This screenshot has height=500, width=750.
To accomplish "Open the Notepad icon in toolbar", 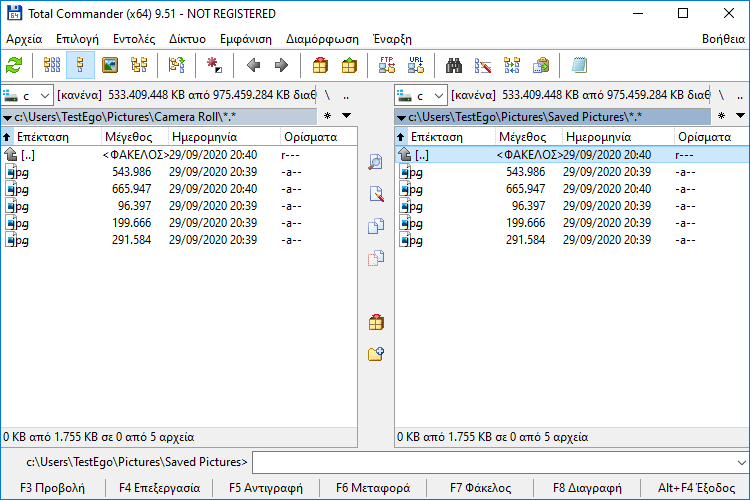I will [x=579, y=65].
